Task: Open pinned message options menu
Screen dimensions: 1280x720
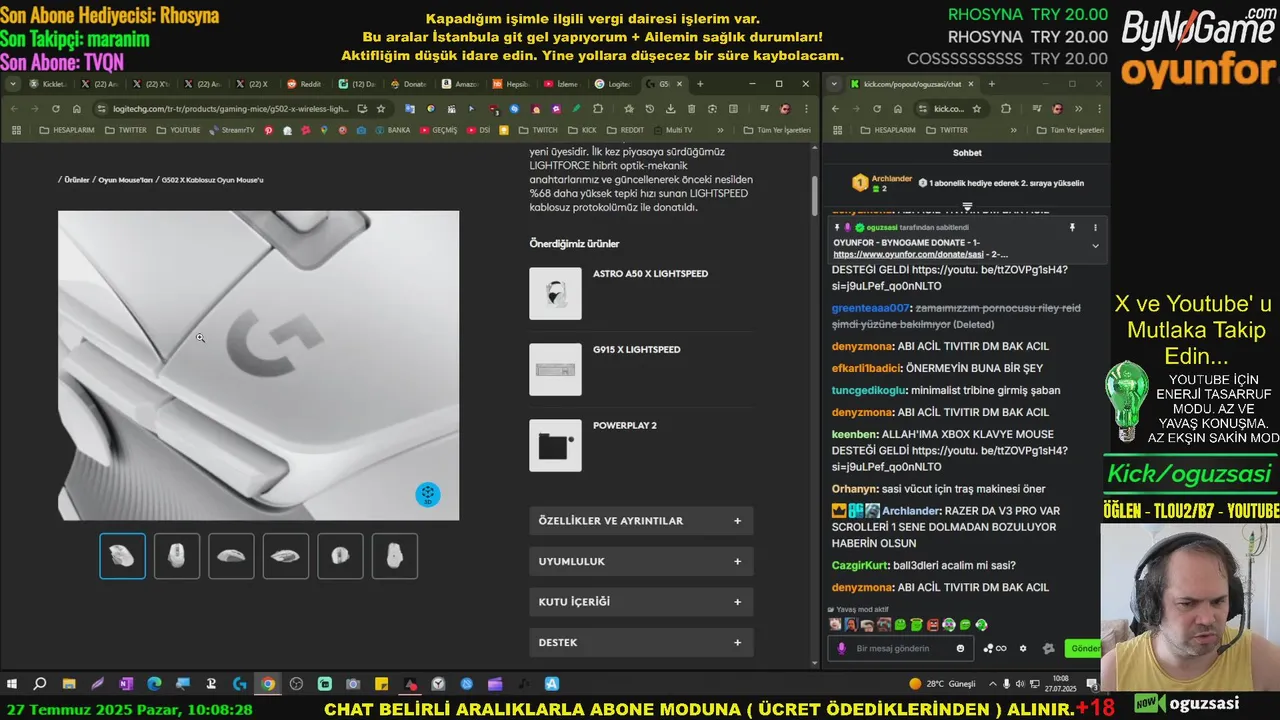Action: (x=1095, y=227)
